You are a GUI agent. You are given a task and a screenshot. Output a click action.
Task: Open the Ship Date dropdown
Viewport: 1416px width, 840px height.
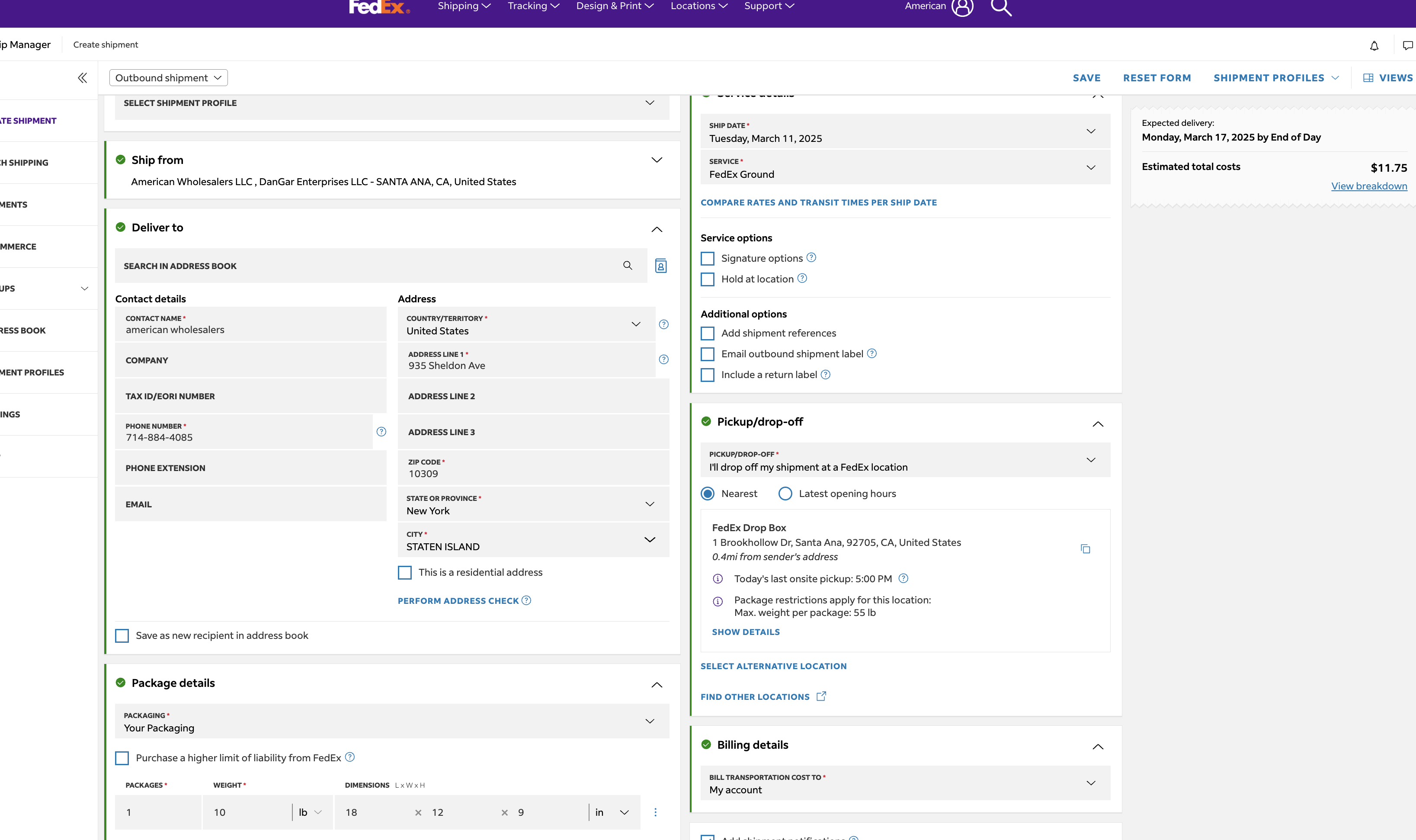click(x=906, y=131)
